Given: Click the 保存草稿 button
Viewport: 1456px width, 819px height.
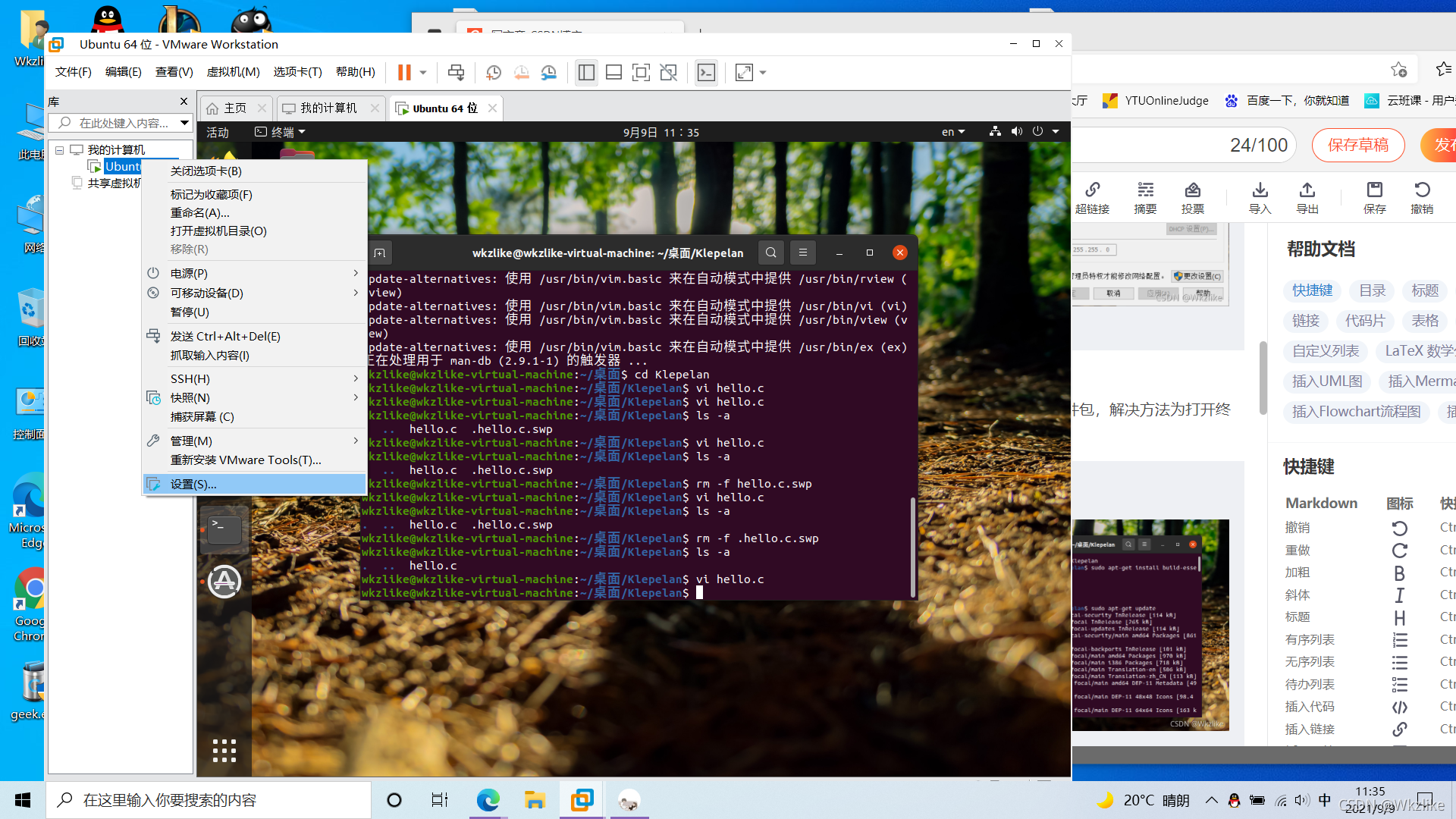Looking at the screenshot, I should pyautogui.click(x=1357, y=145).
